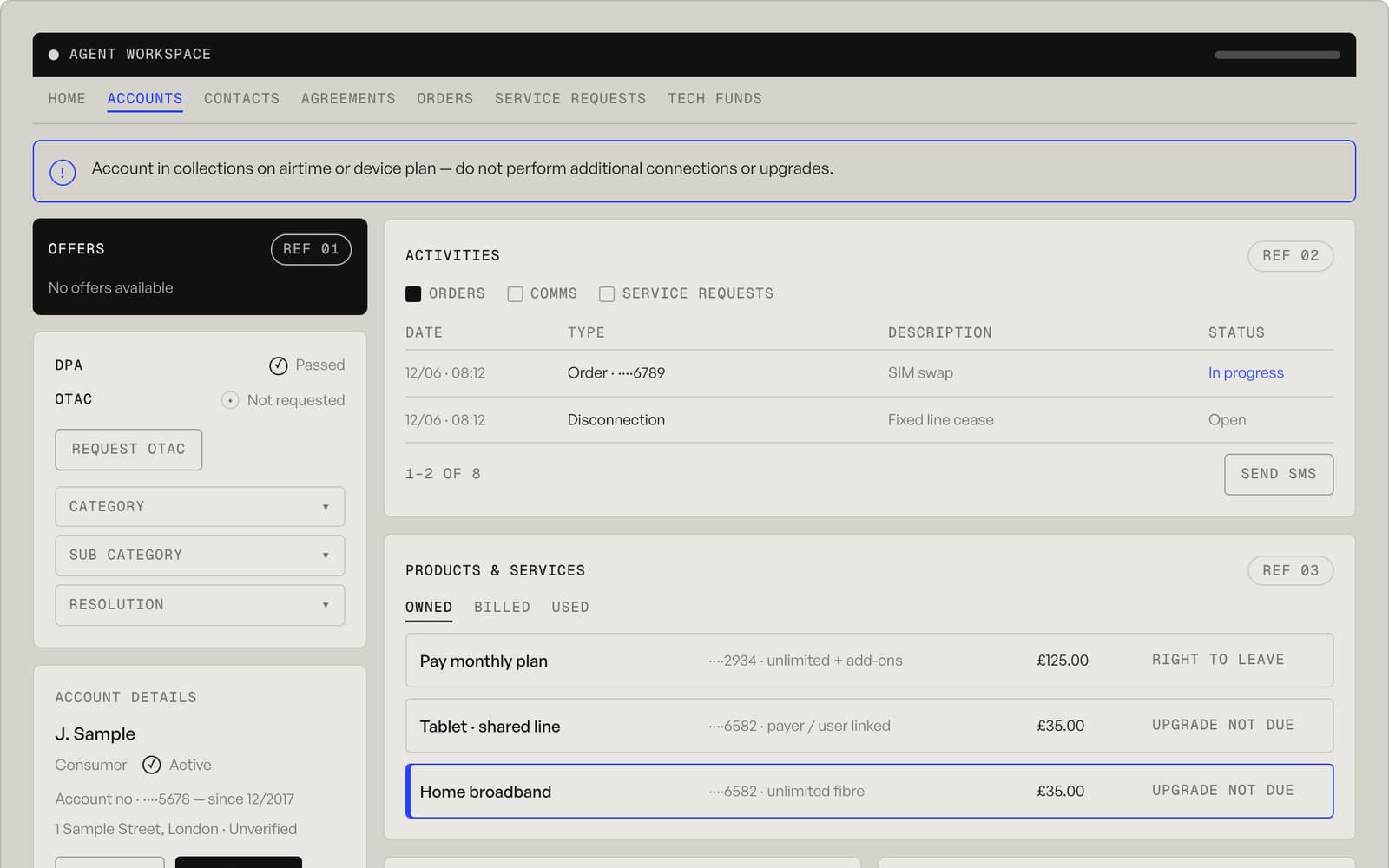Switch to the Billed products tab
The width and height of the screenshot is (1389, 868).
tap(502, 608)
